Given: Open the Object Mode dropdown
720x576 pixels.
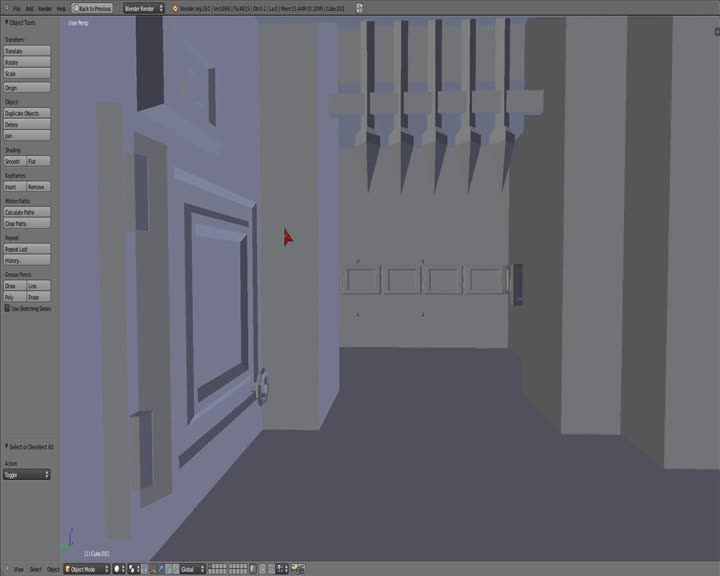Looking at the screenshot, I should tap(85, 569).
